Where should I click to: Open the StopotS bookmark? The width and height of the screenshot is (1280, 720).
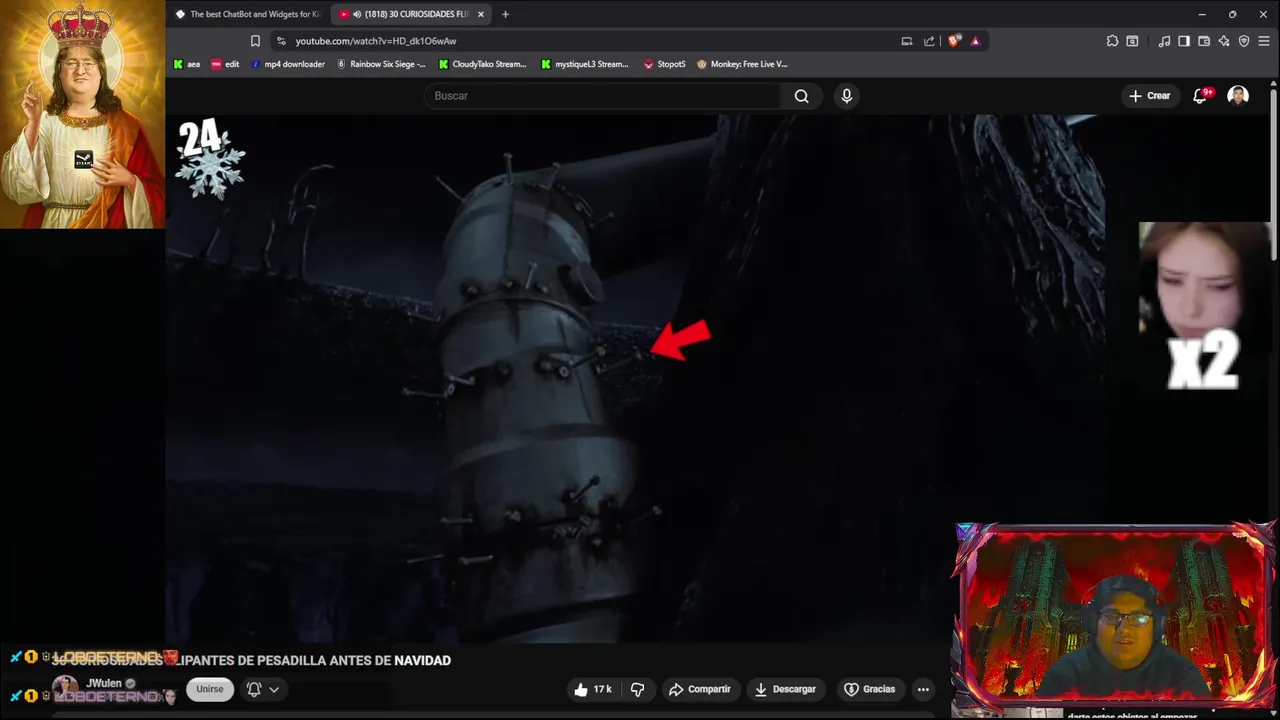[665, 64]
